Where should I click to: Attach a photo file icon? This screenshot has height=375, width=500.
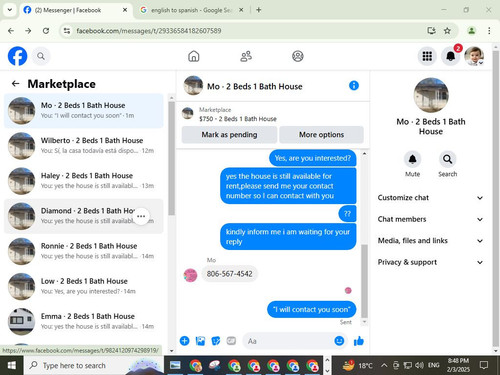(x=200, y=341)
